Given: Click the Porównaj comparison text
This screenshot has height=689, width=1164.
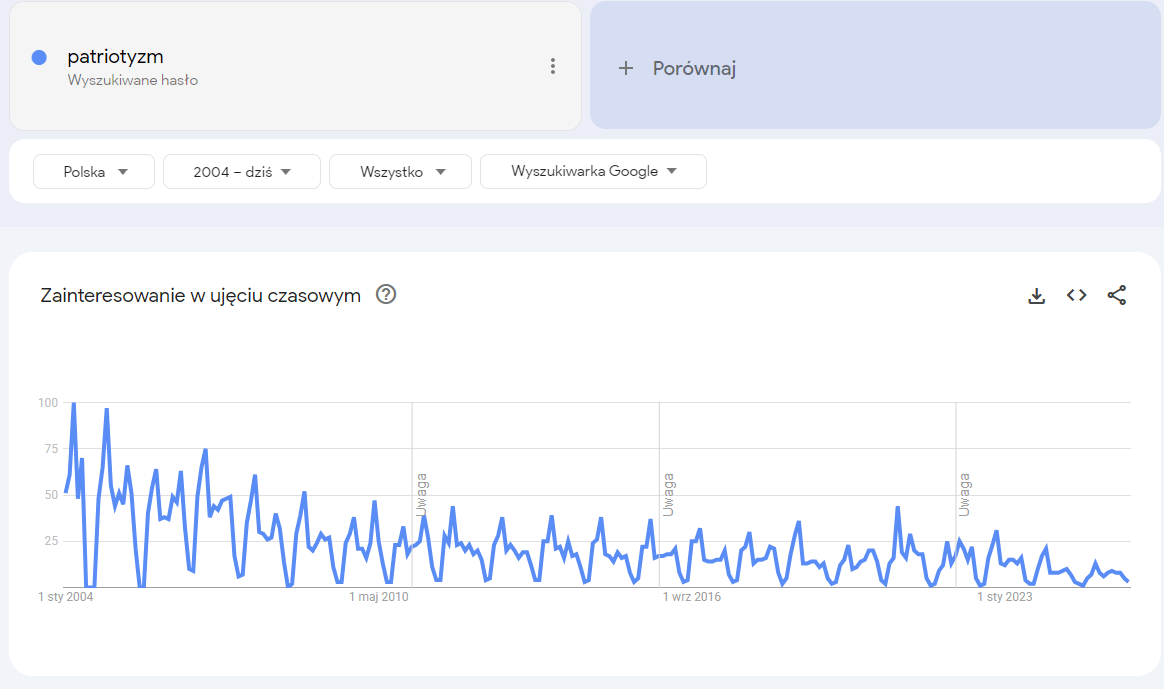Looking at the screenshot, I should pos(694,68).
